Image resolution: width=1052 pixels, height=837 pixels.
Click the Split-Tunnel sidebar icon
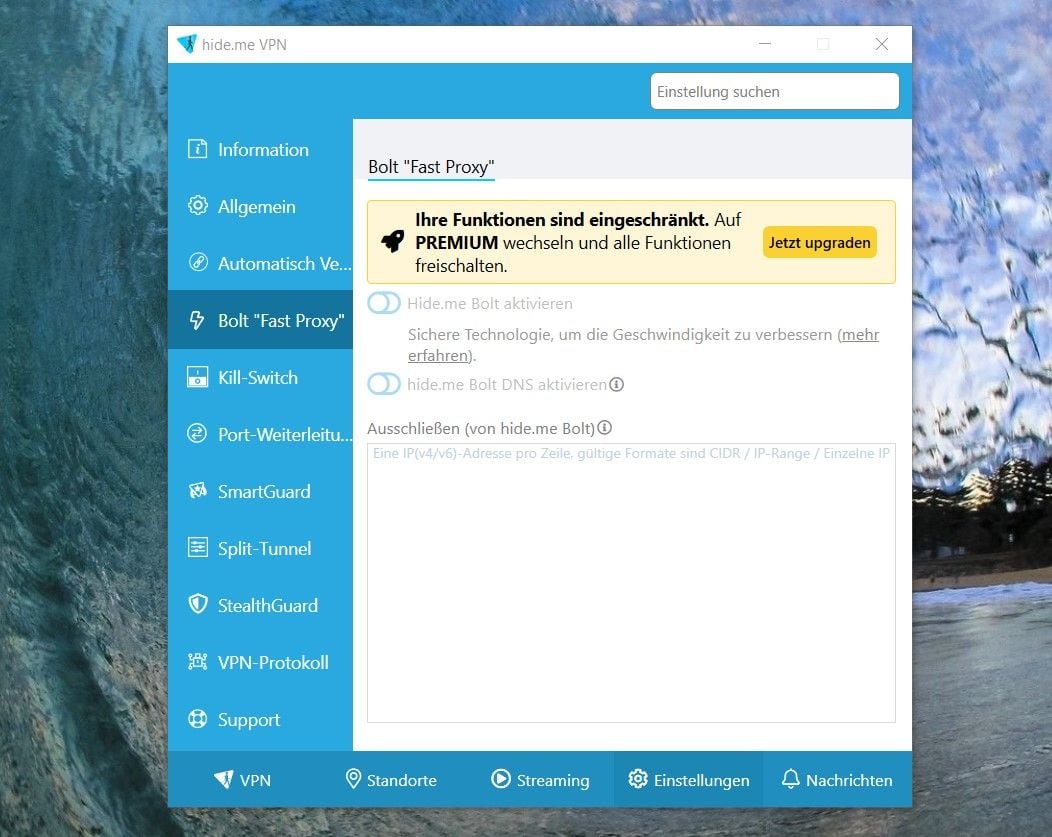pos(197,548)
